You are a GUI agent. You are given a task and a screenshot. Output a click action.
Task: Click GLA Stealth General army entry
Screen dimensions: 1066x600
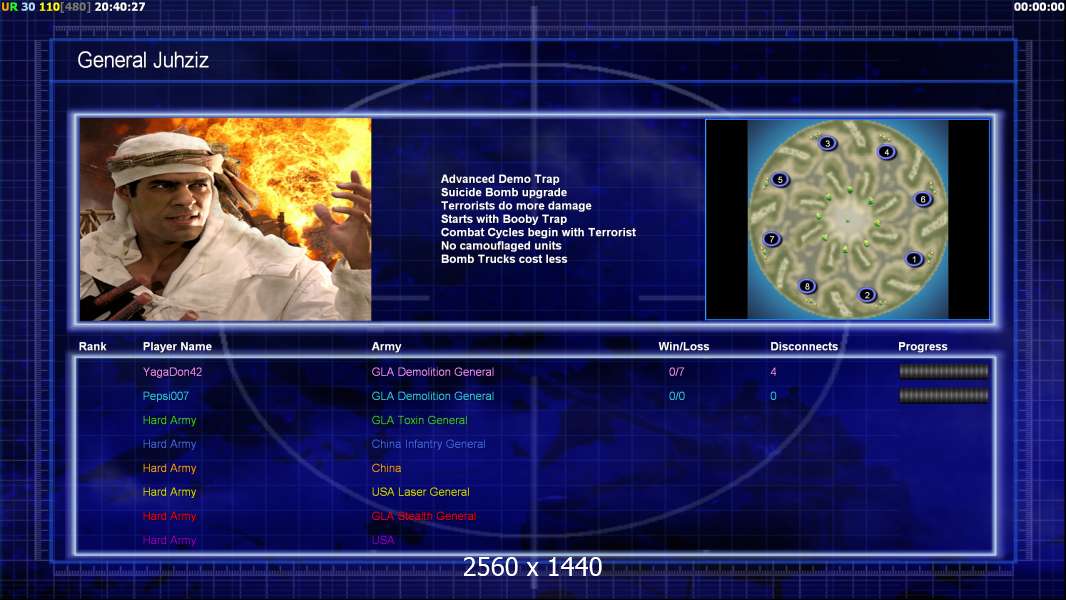coord(424,516)
